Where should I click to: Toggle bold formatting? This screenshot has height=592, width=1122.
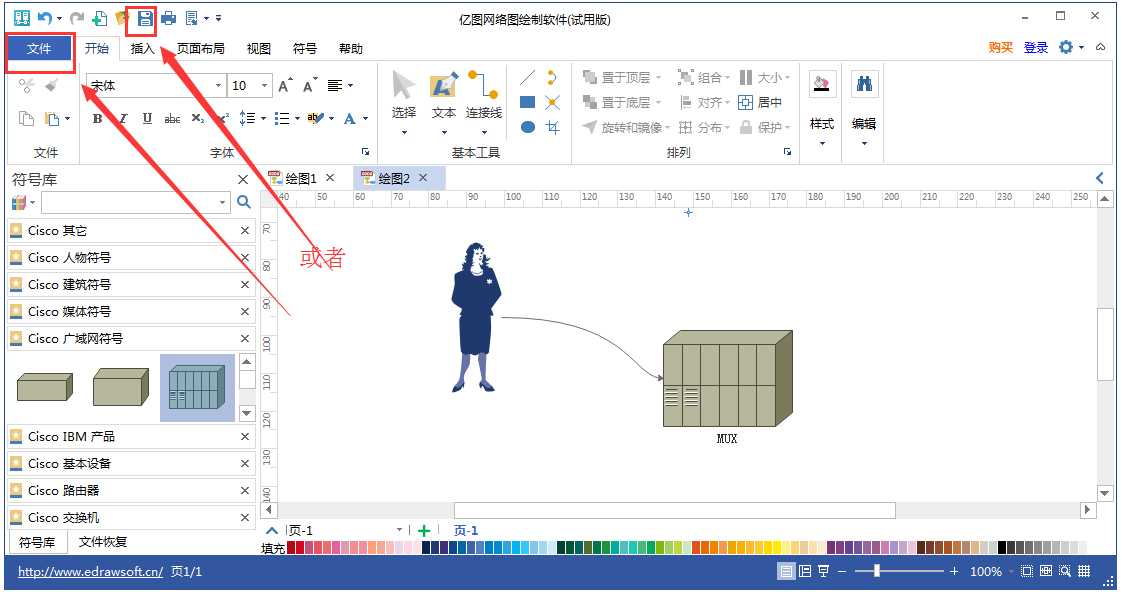click(x=95, y=118)
